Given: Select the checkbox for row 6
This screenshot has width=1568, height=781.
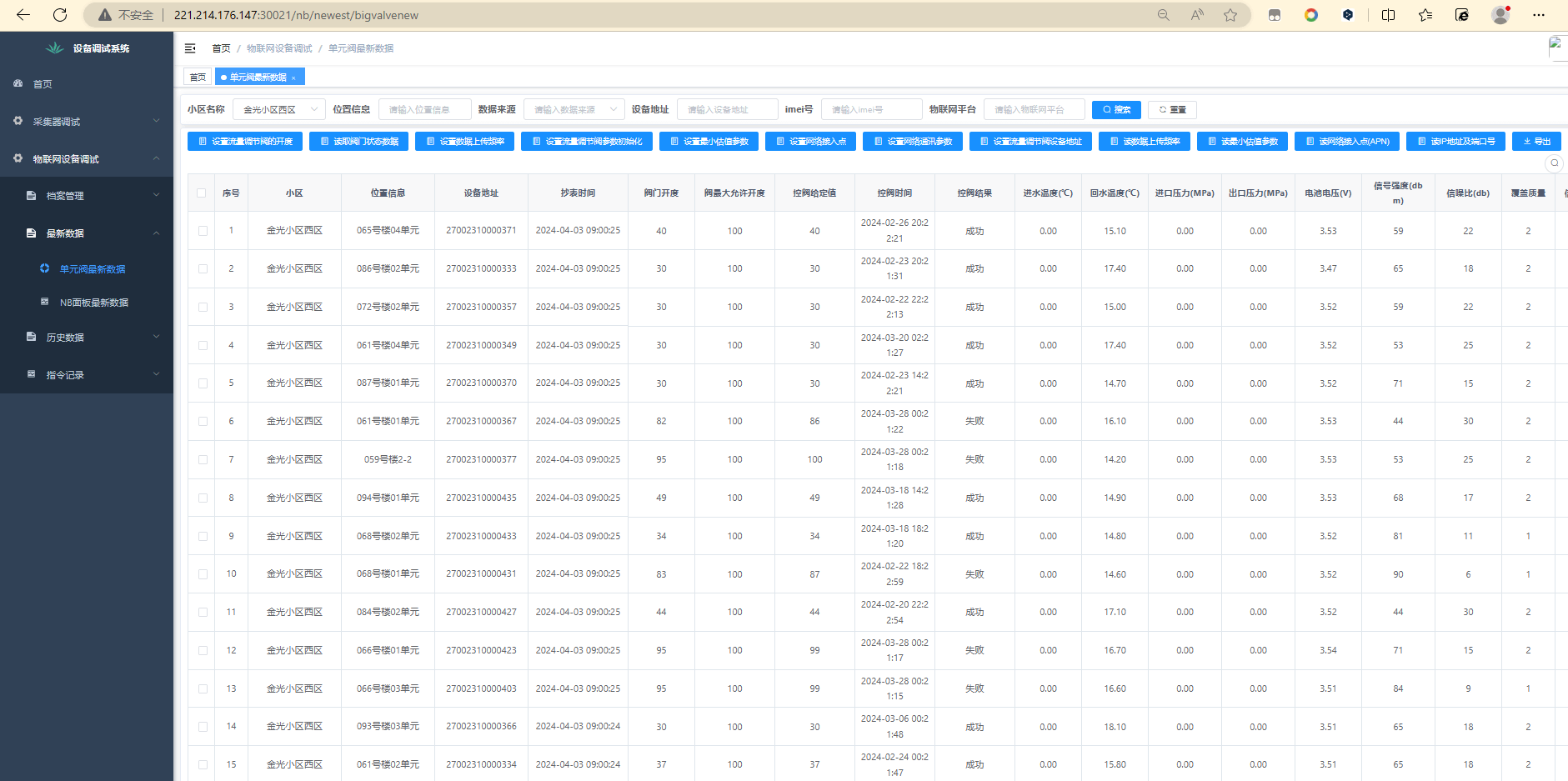Looking at the screenshot, I should point(203,422).
